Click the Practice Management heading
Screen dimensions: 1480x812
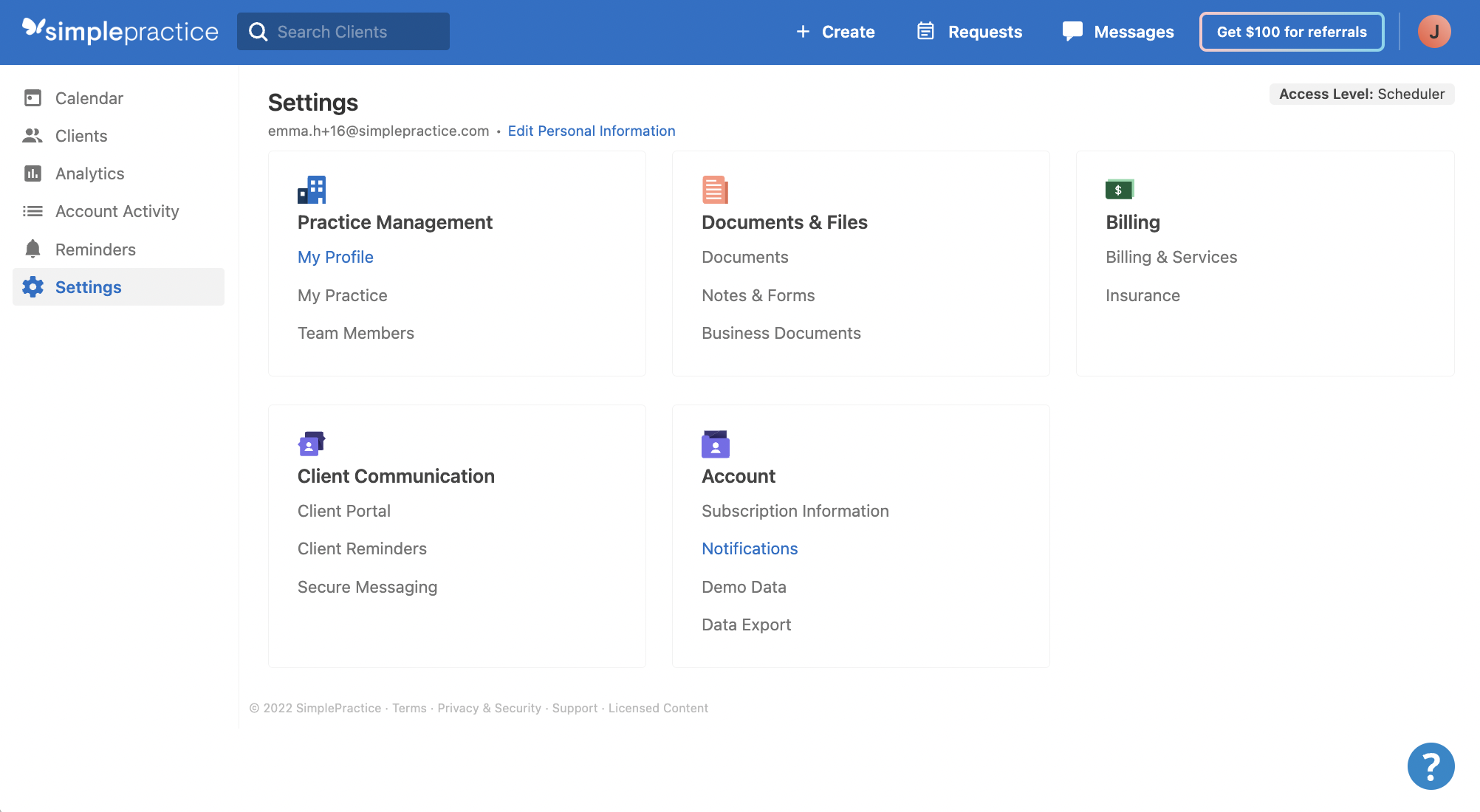point(395,222)
